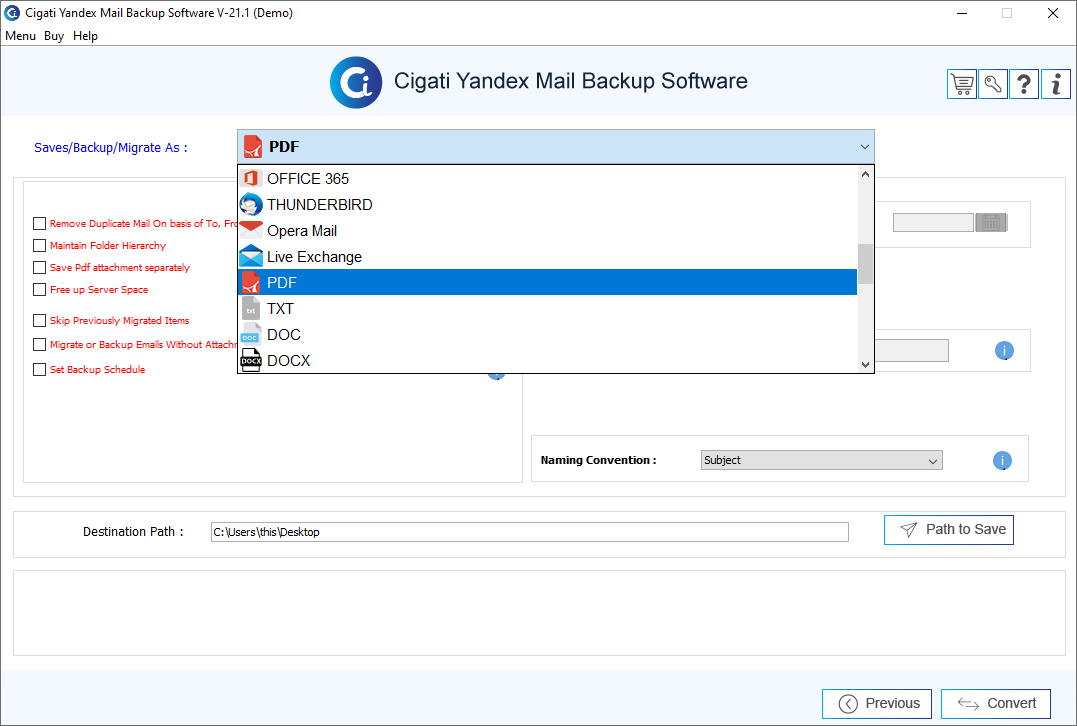Click the date field beside calendar icon
The image size is (1077, 726).
(x=933, y=223)
